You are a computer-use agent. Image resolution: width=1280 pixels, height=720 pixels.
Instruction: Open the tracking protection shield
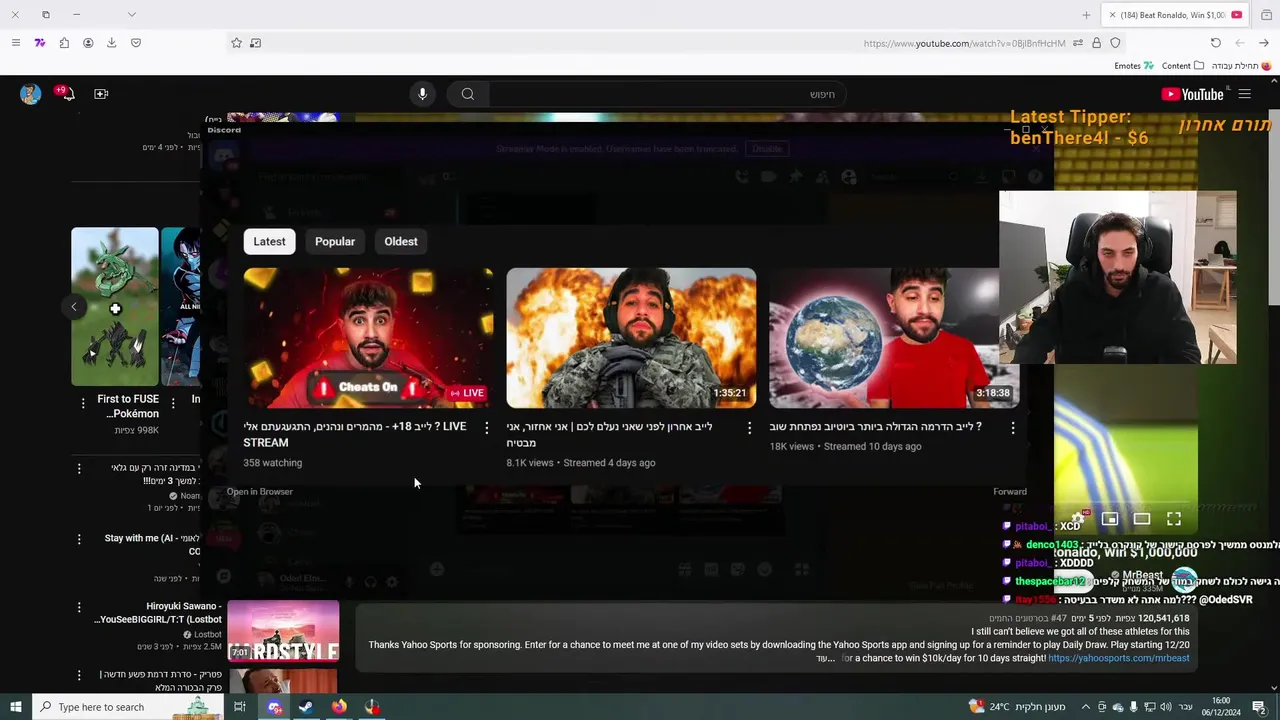(1116, 43)
